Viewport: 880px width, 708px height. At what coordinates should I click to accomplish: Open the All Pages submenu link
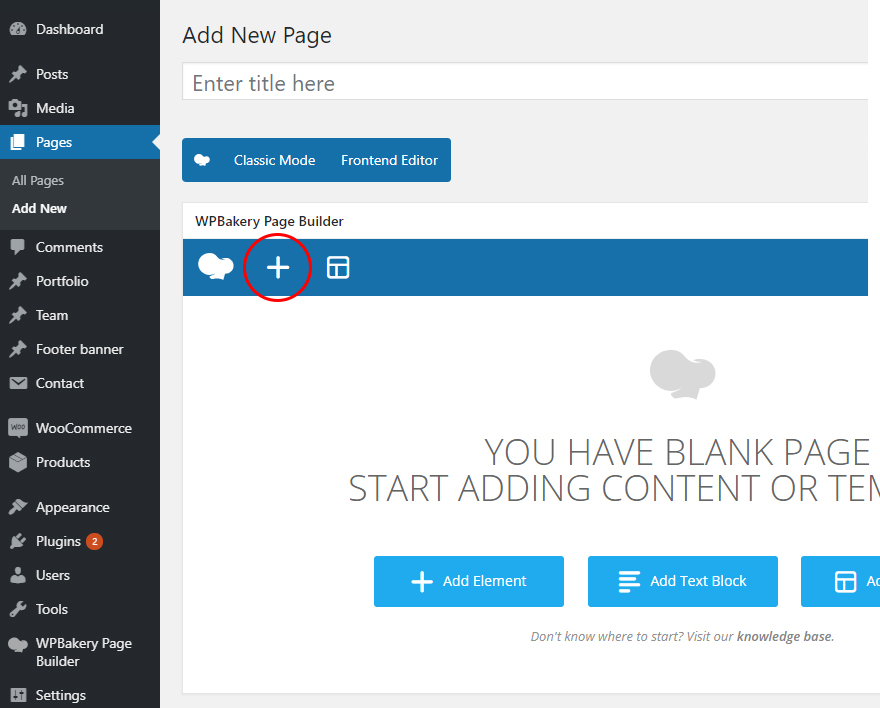[38, 181]
